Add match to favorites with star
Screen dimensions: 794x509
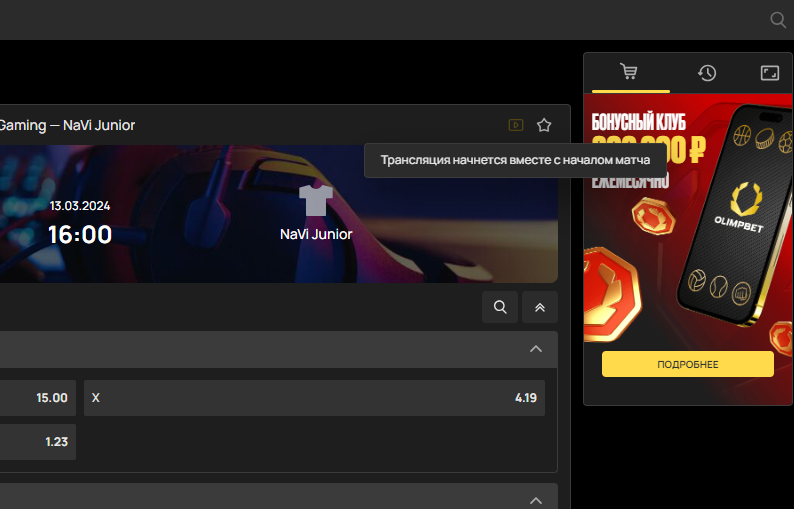(544, 125)
